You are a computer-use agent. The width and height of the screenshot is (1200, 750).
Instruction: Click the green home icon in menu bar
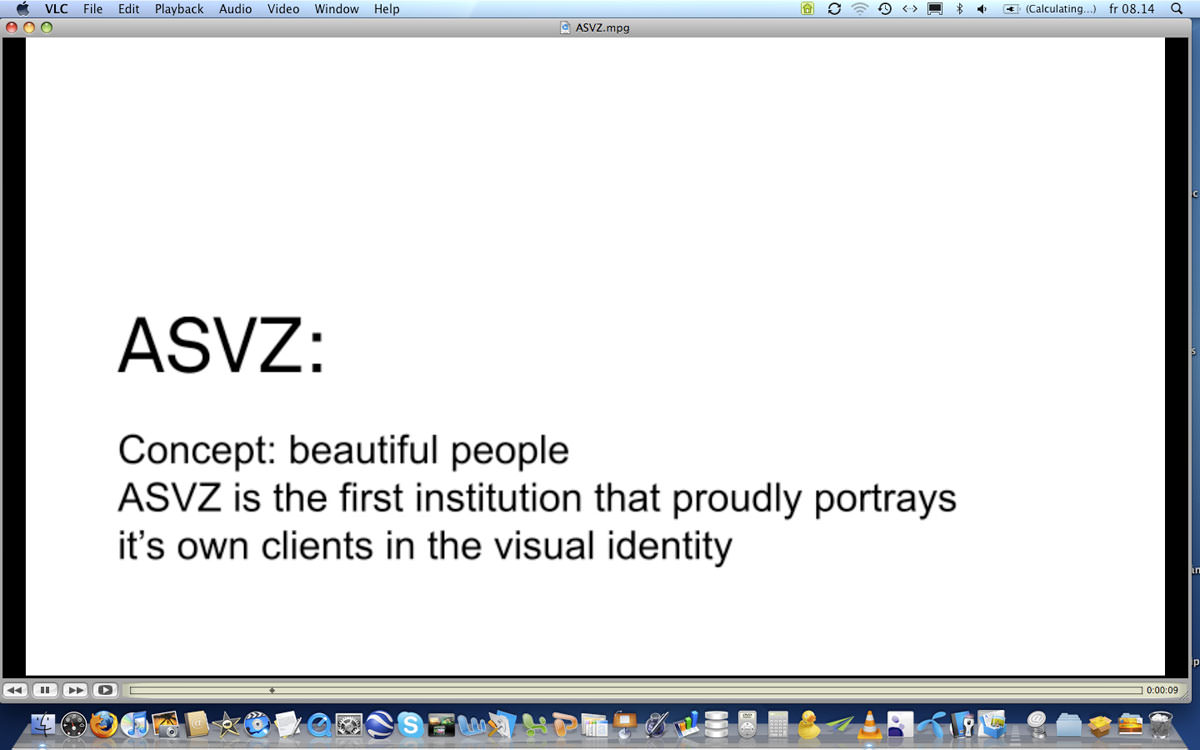808,9
